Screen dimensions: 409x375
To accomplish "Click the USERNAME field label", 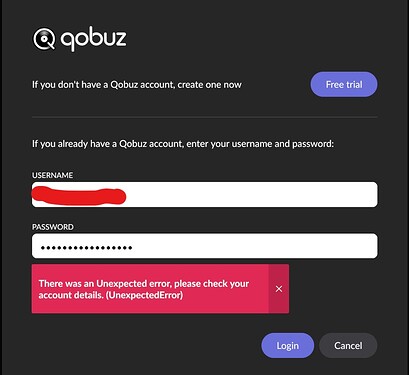I will point(52,175).
